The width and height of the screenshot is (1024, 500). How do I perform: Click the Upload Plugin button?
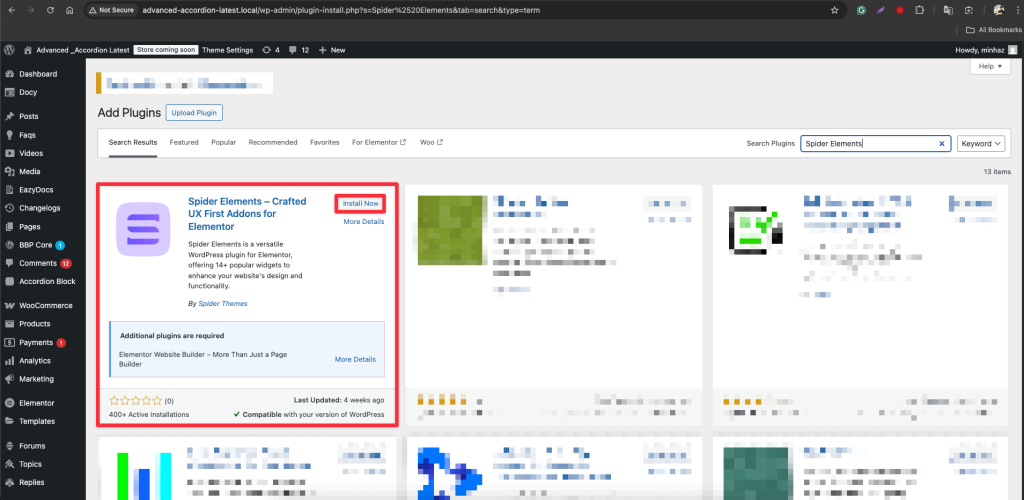coord(194,112)
